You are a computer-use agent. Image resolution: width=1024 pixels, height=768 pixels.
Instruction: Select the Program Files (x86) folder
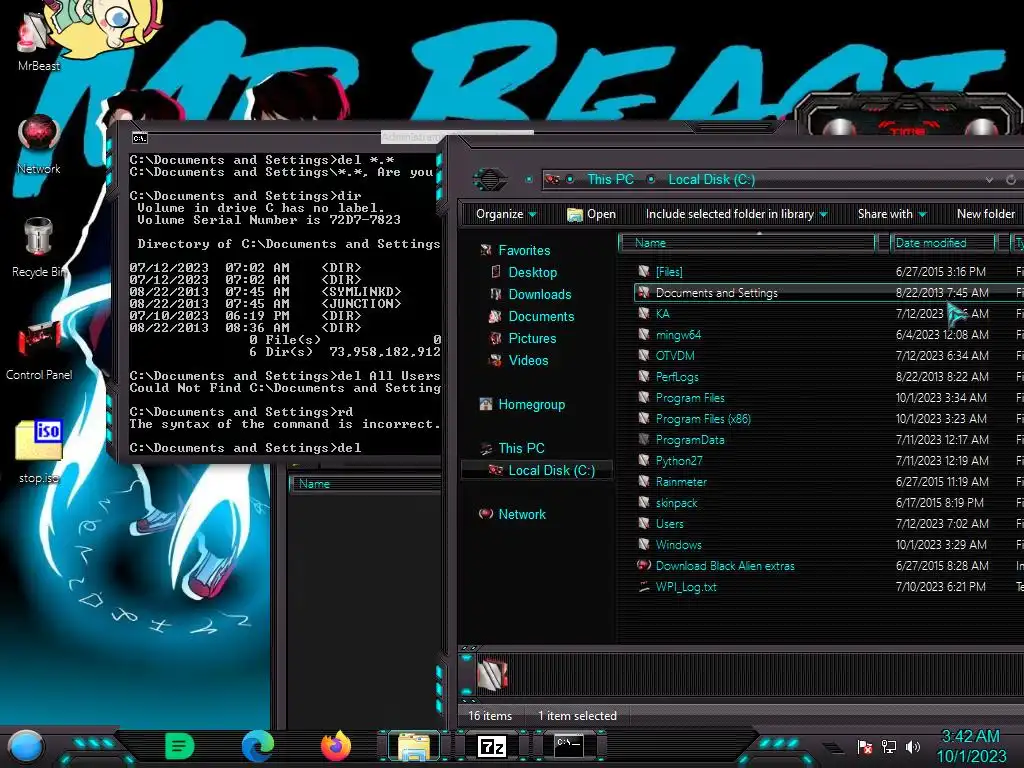point(703,419)
